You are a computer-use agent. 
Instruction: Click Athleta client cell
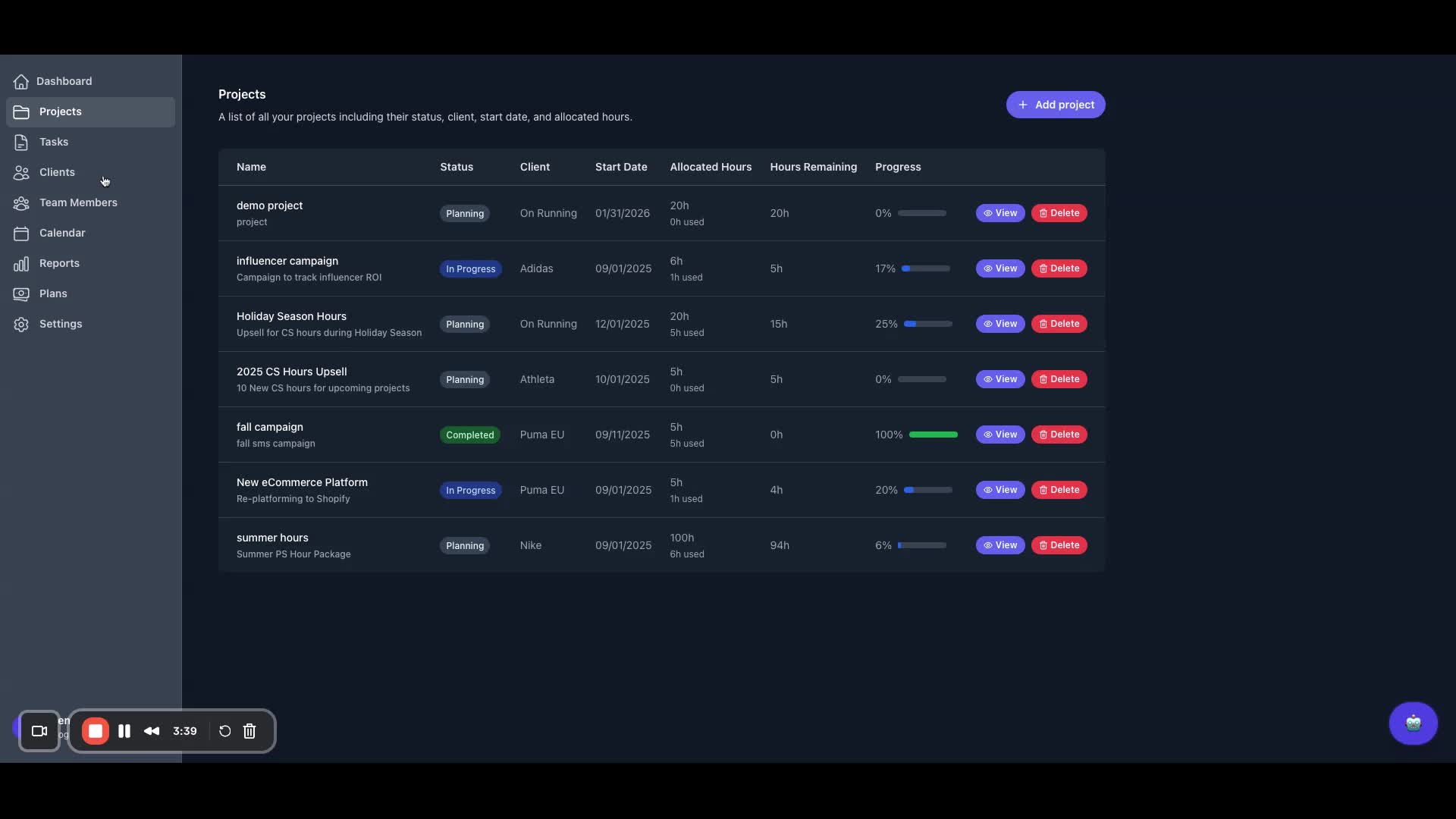(x=537, y=379)
